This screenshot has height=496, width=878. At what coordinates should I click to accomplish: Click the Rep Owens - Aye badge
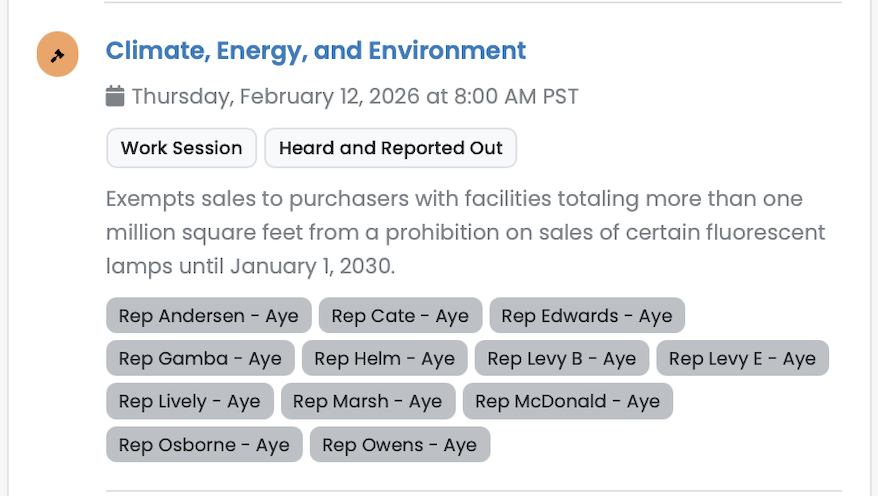(x=400, y=445)
